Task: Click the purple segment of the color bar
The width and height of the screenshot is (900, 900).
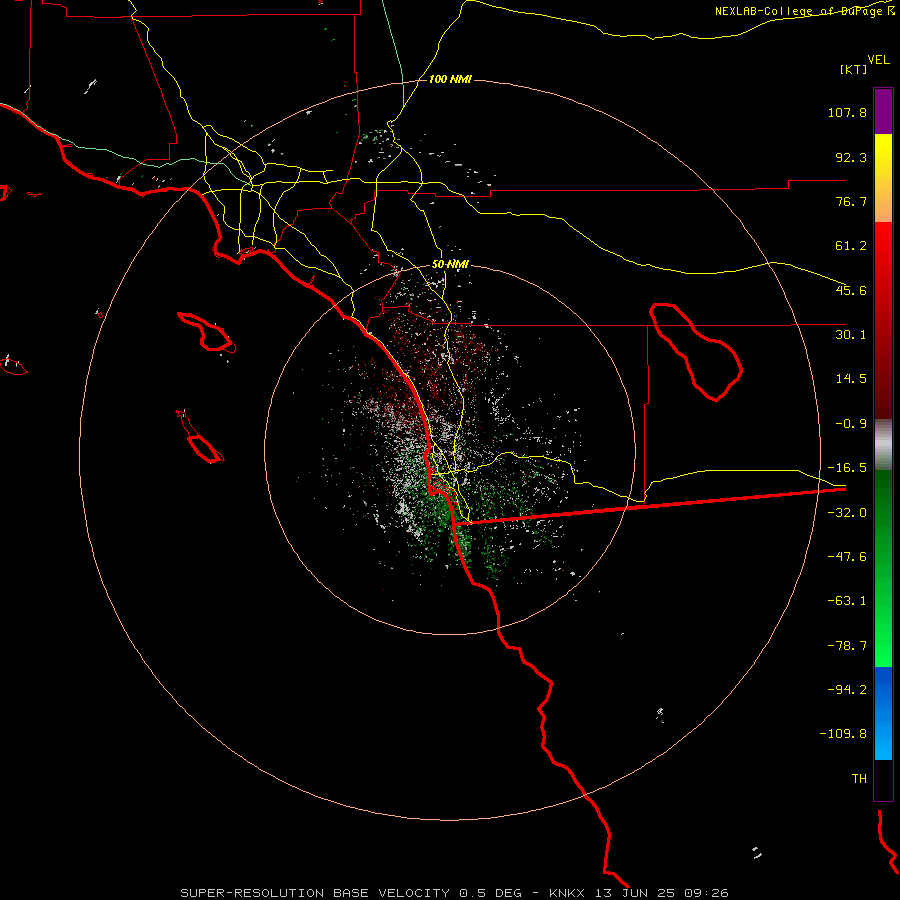Action: coord(883,111)
